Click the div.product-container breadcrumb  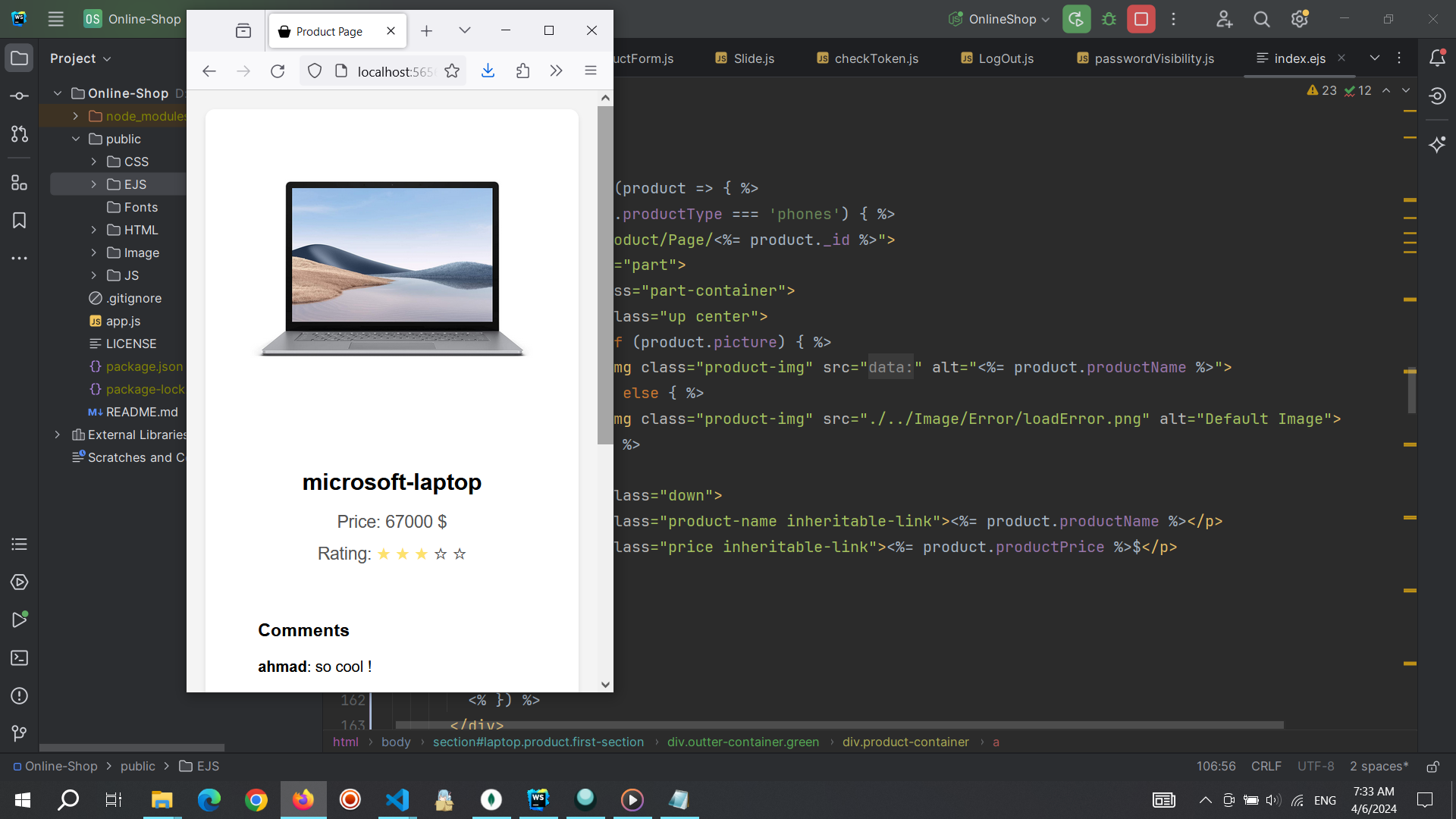905,742
